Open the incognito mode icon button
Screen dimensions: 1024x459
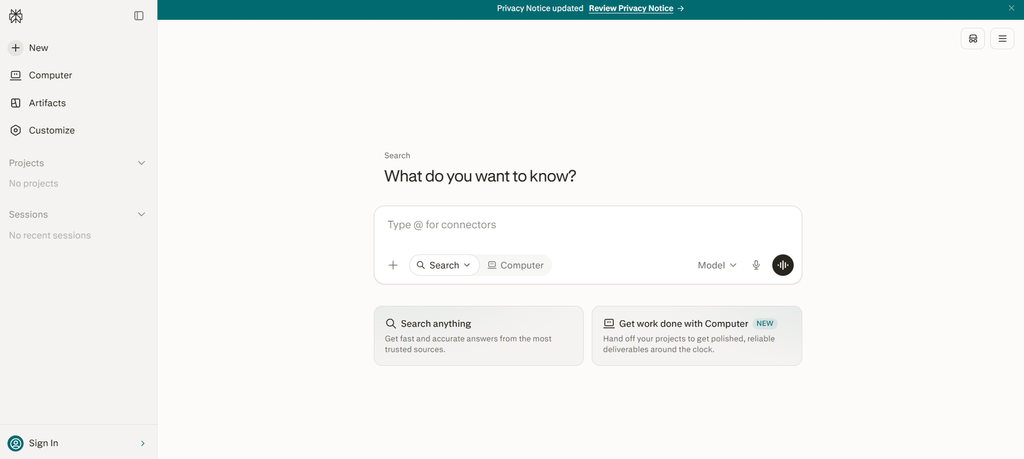click(x=972, y=39)
